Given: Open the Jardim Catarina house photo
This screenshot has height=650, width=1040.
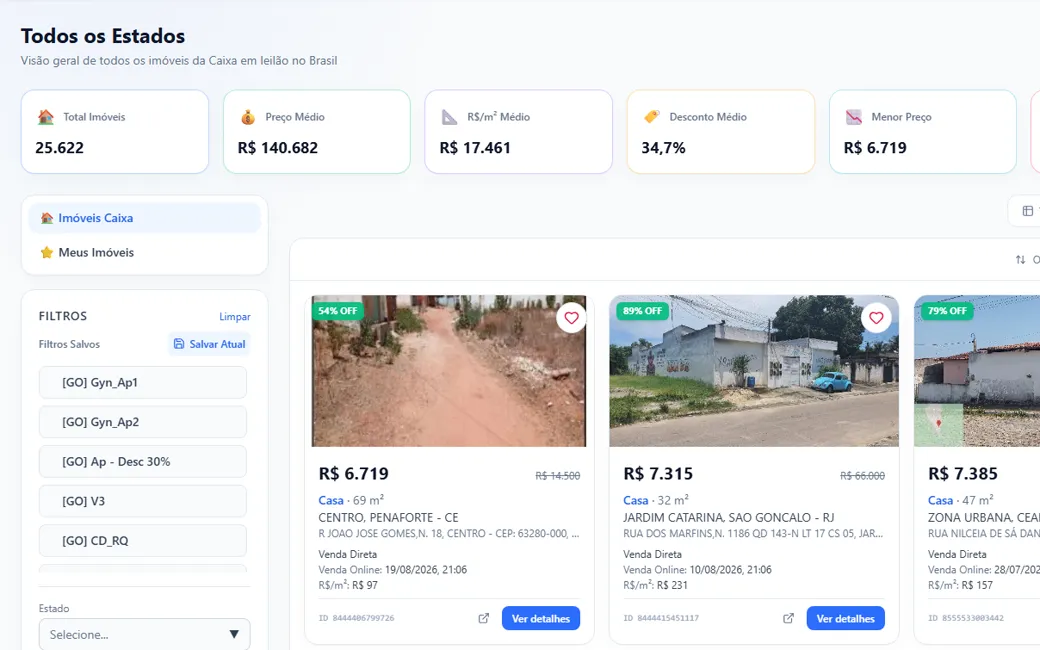Looking at the screenshot, I should click(754, 371).
